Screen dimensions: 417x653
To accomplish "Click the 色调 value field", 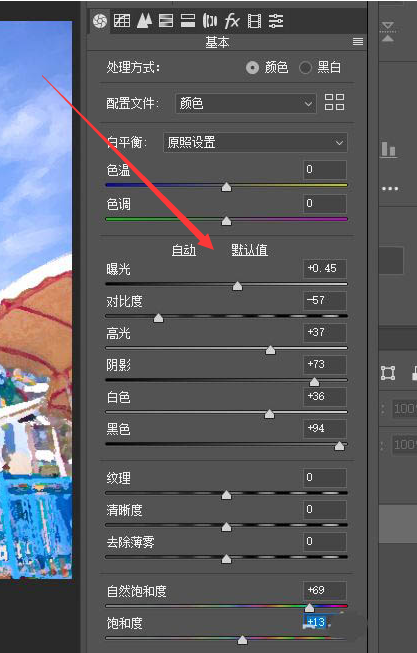I will click(x=325, y=203).
